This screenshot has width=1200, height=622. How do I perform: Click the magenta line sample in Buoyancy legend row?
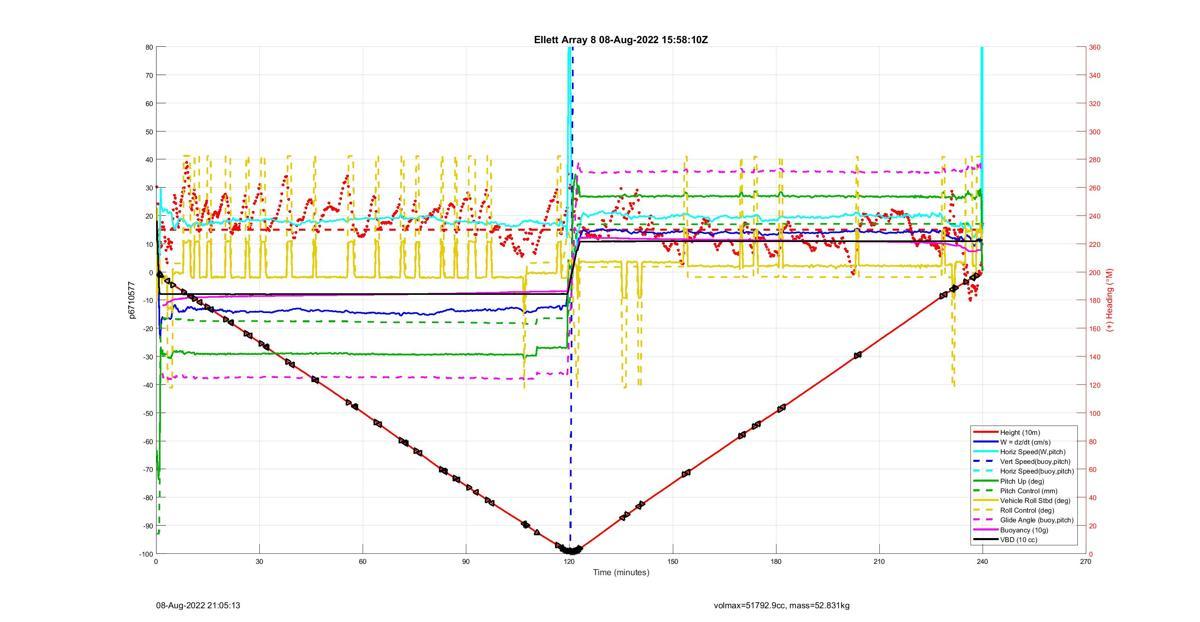985,530
